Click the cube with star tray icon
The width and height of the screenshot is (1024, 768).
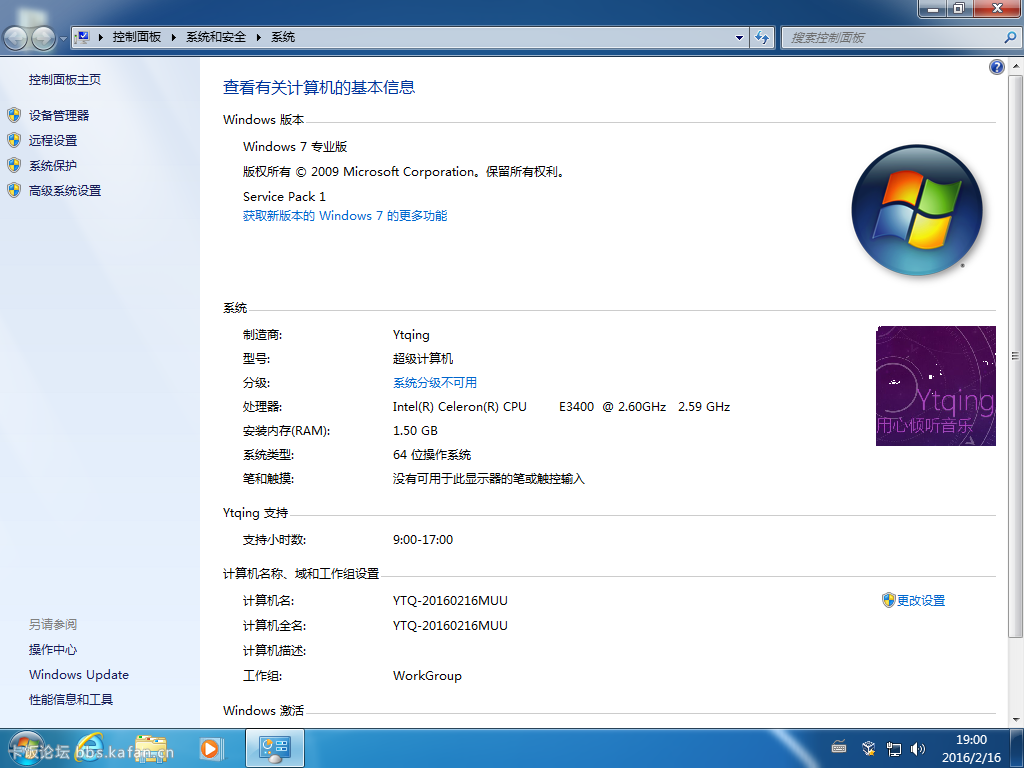pyautogui.click(x=868, y=748)
